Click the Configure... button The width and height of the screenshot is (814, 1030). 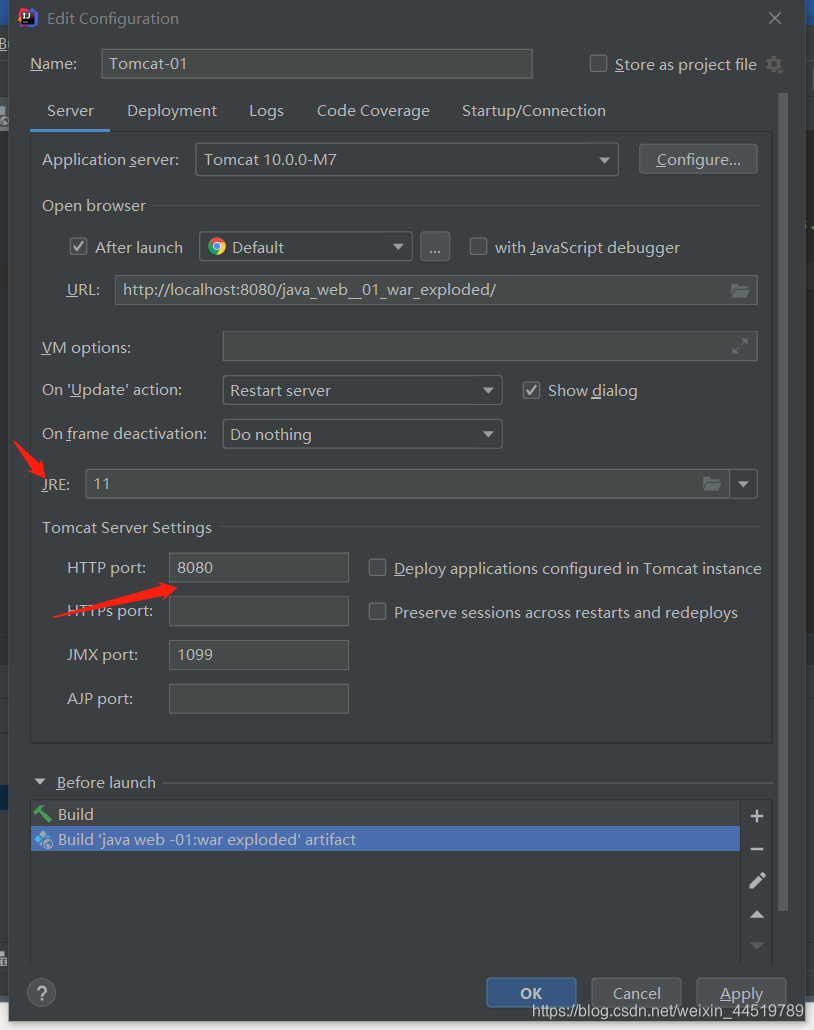click(698, 160)
